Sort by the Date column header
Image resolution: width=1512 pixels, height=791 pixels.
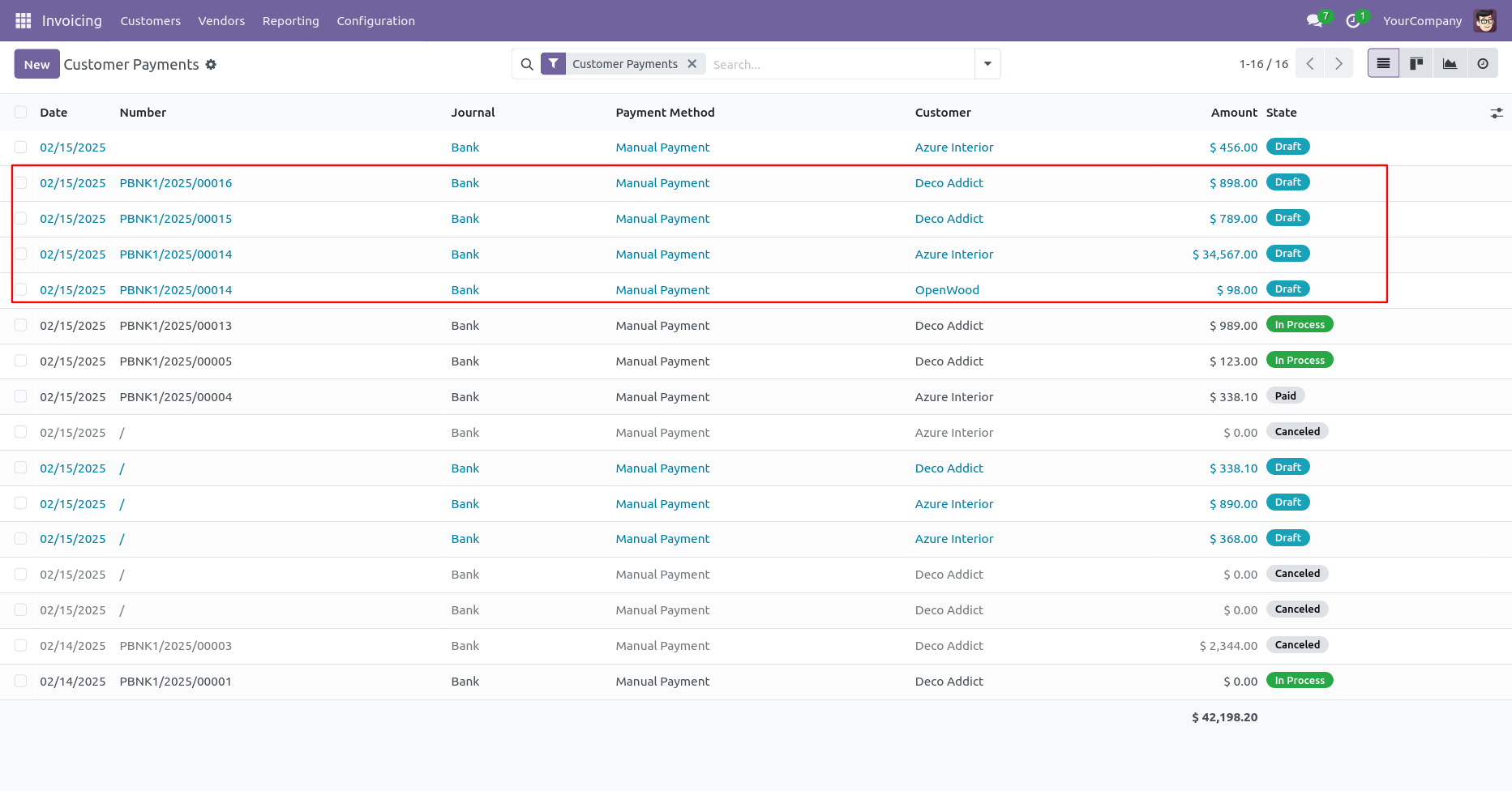[54, 113]
